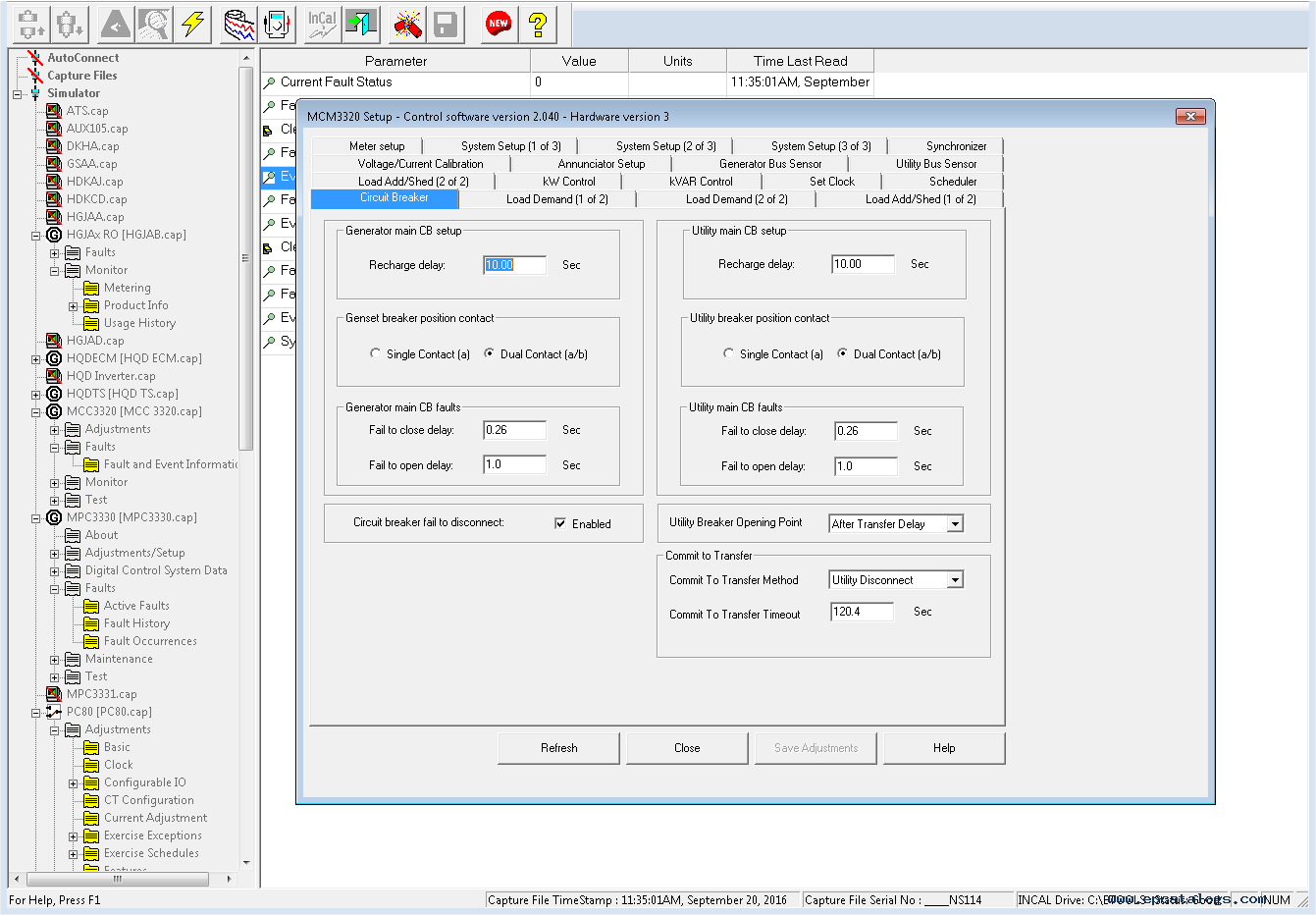Screen dimensions: 1316x915
Task: Click the Save Adjustments button
Action: tap(816, 748)
